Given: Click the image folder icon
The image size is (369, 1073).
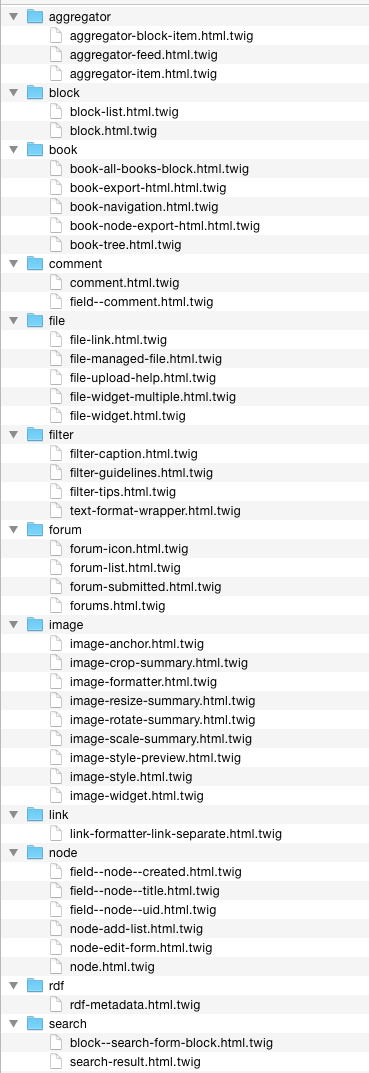Looking at the screenshot, I should (x=34, y=624).
